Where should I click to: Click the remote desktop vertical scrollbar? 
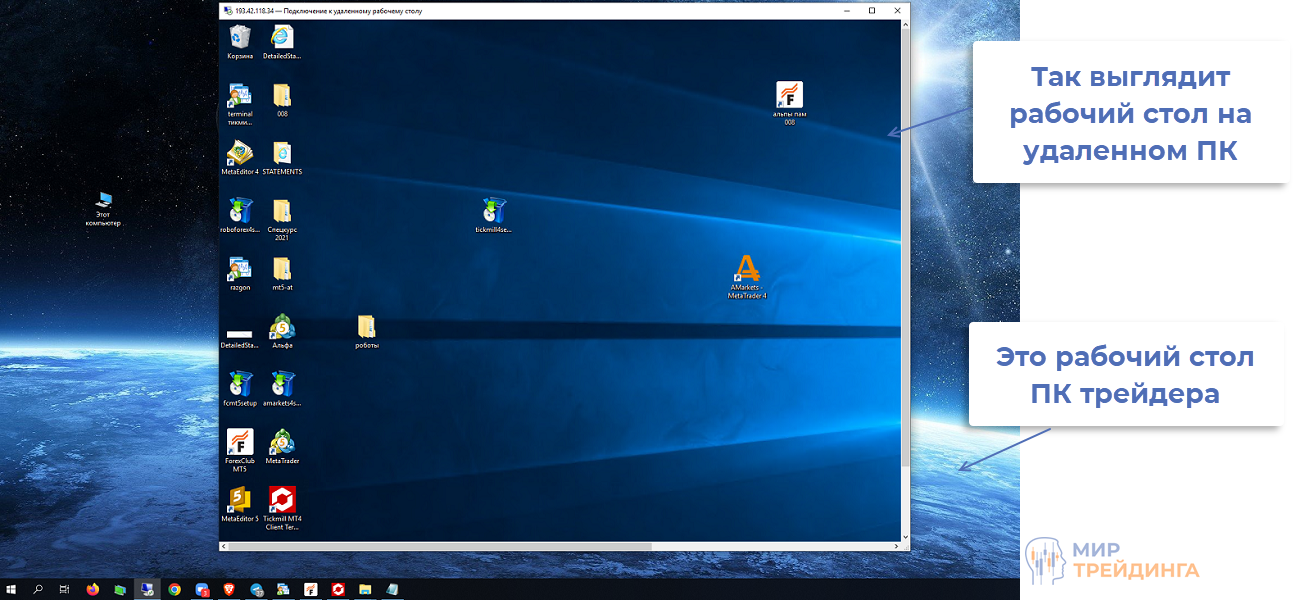tap(906, 250)
